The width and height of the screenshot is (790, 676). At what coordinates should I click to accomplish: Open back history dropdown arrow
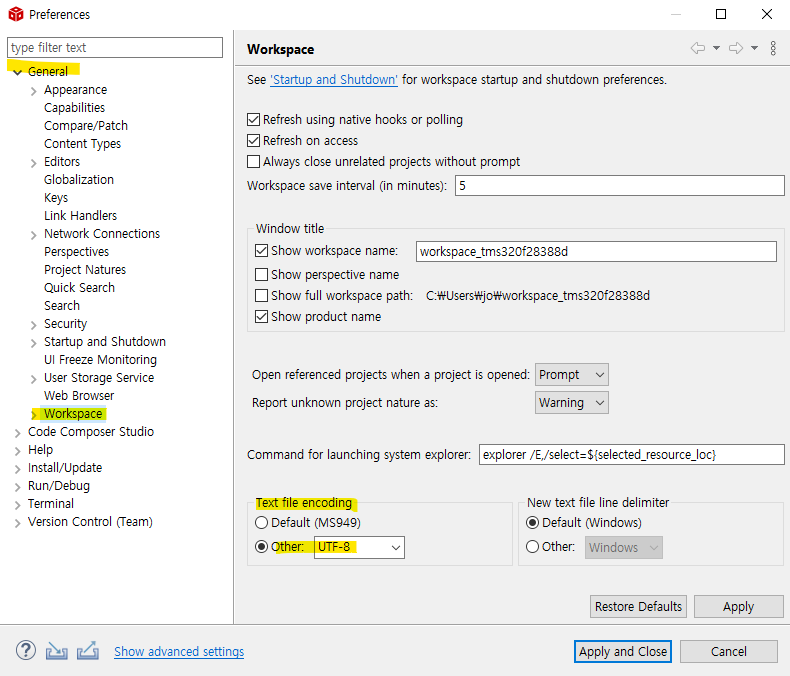pos(716,48)
